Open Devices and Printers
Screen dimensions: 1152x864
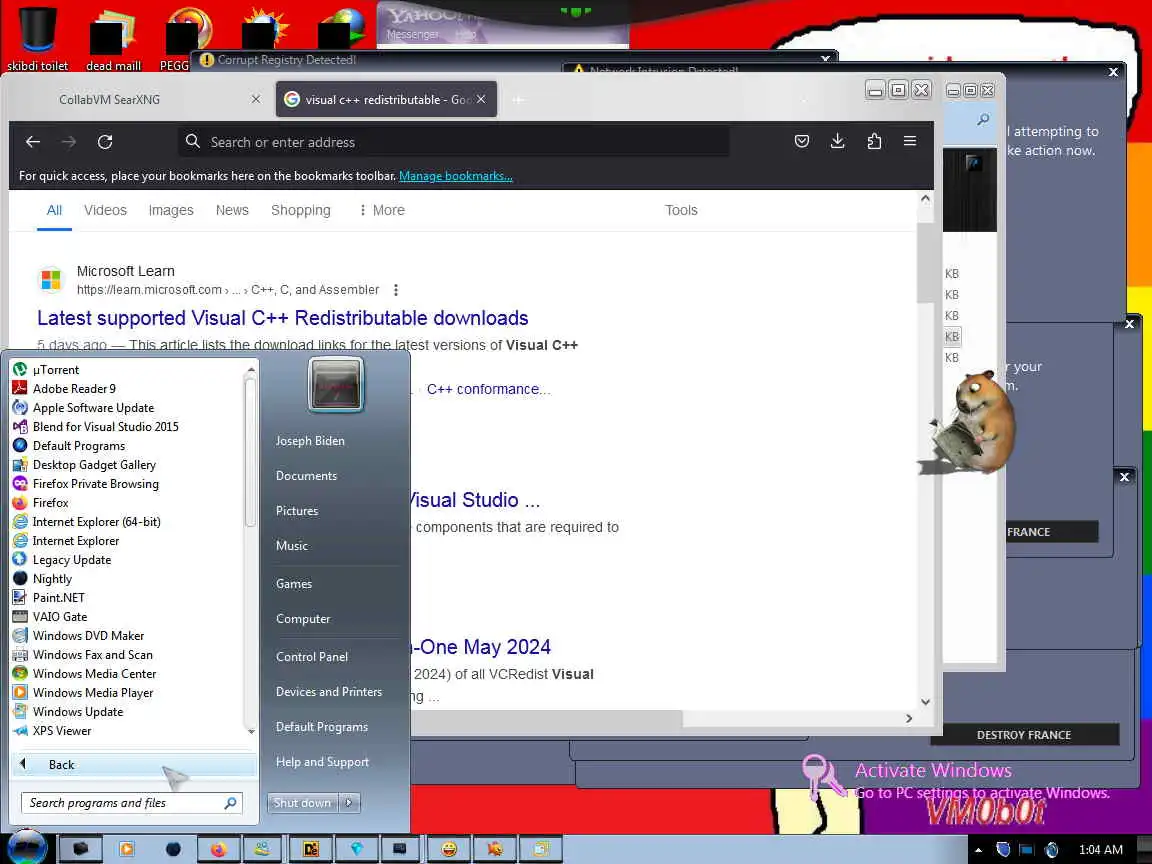pyautogui.click(x=328, y=692)
